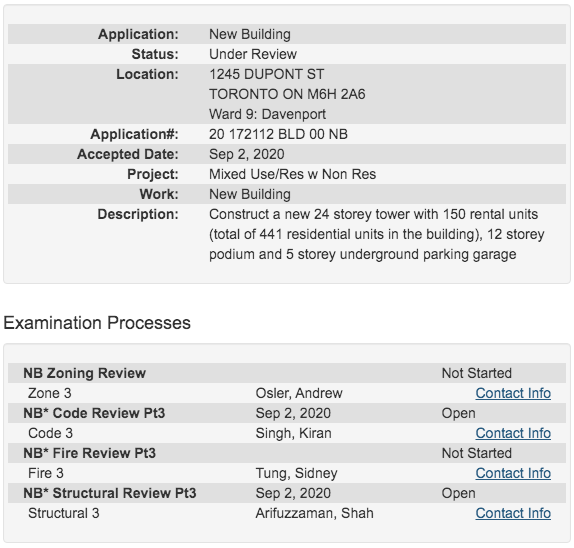The image size is (574, 548).
Task: Open Contact Info for Singh, Kiran
Action: point(513,433)
